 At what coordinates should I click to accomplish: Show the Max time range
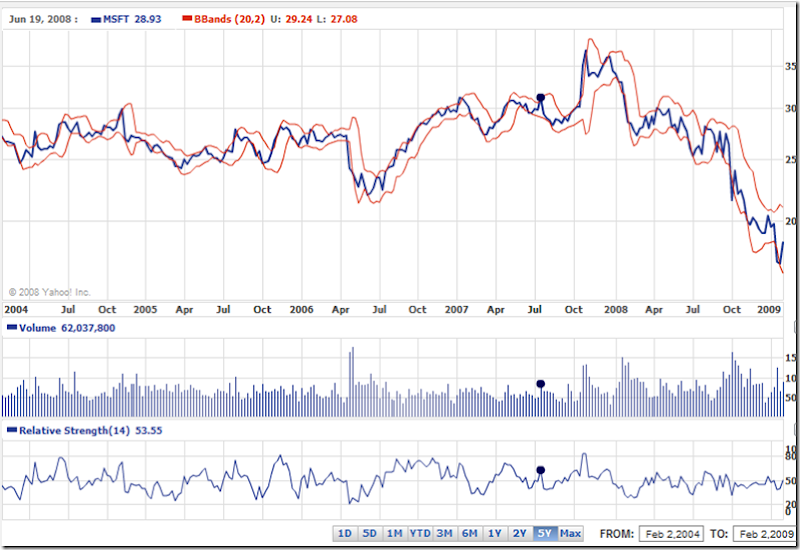tap(570, 534)
